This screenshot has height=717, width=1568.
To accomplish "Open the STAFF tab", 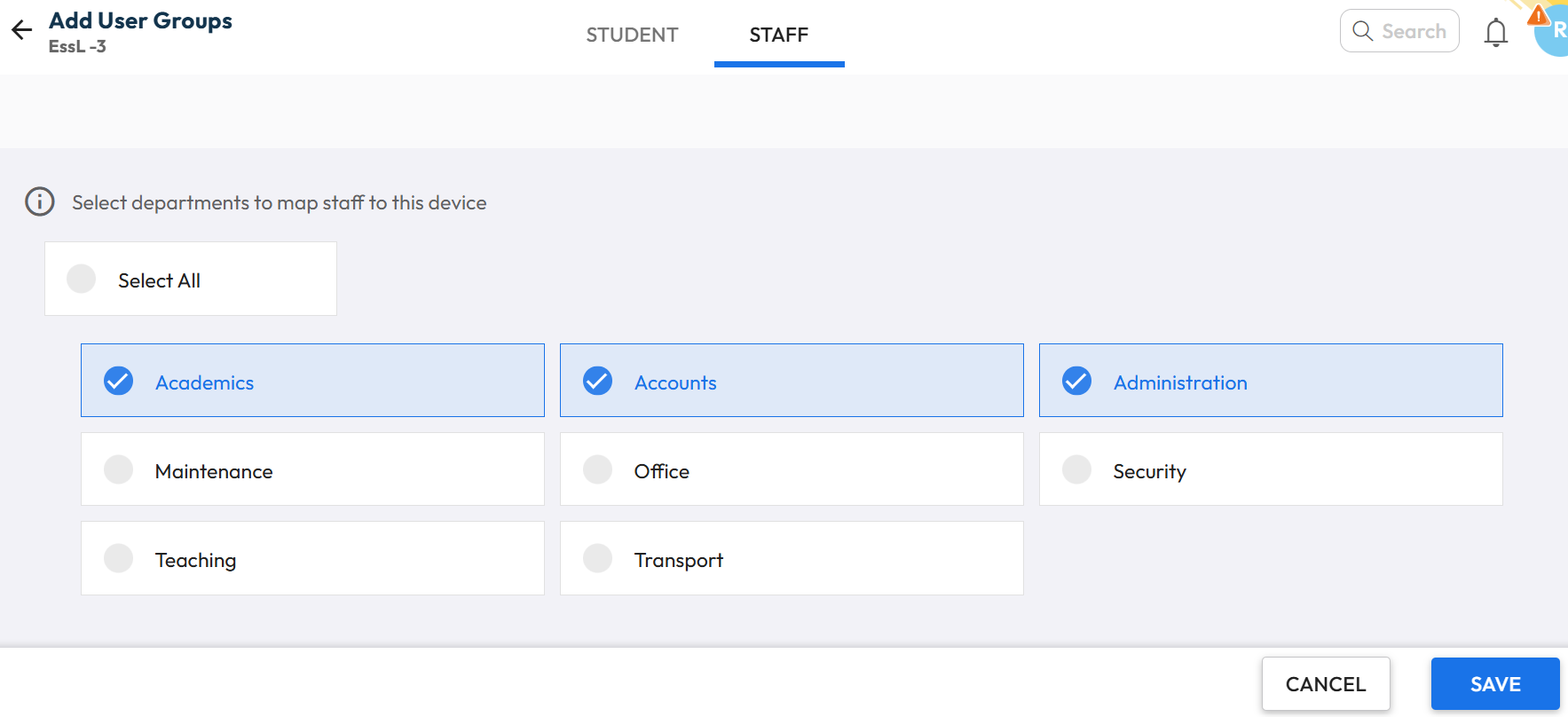I will coord(778,35).
